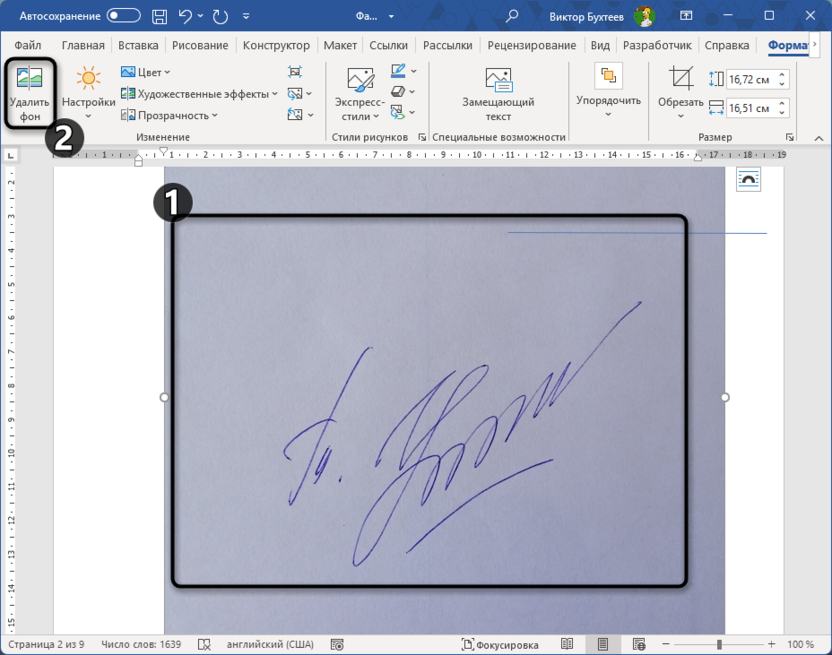Switch to the Разработчик tab
Screen dimensions: 832x655
click(x=657, y=46)
